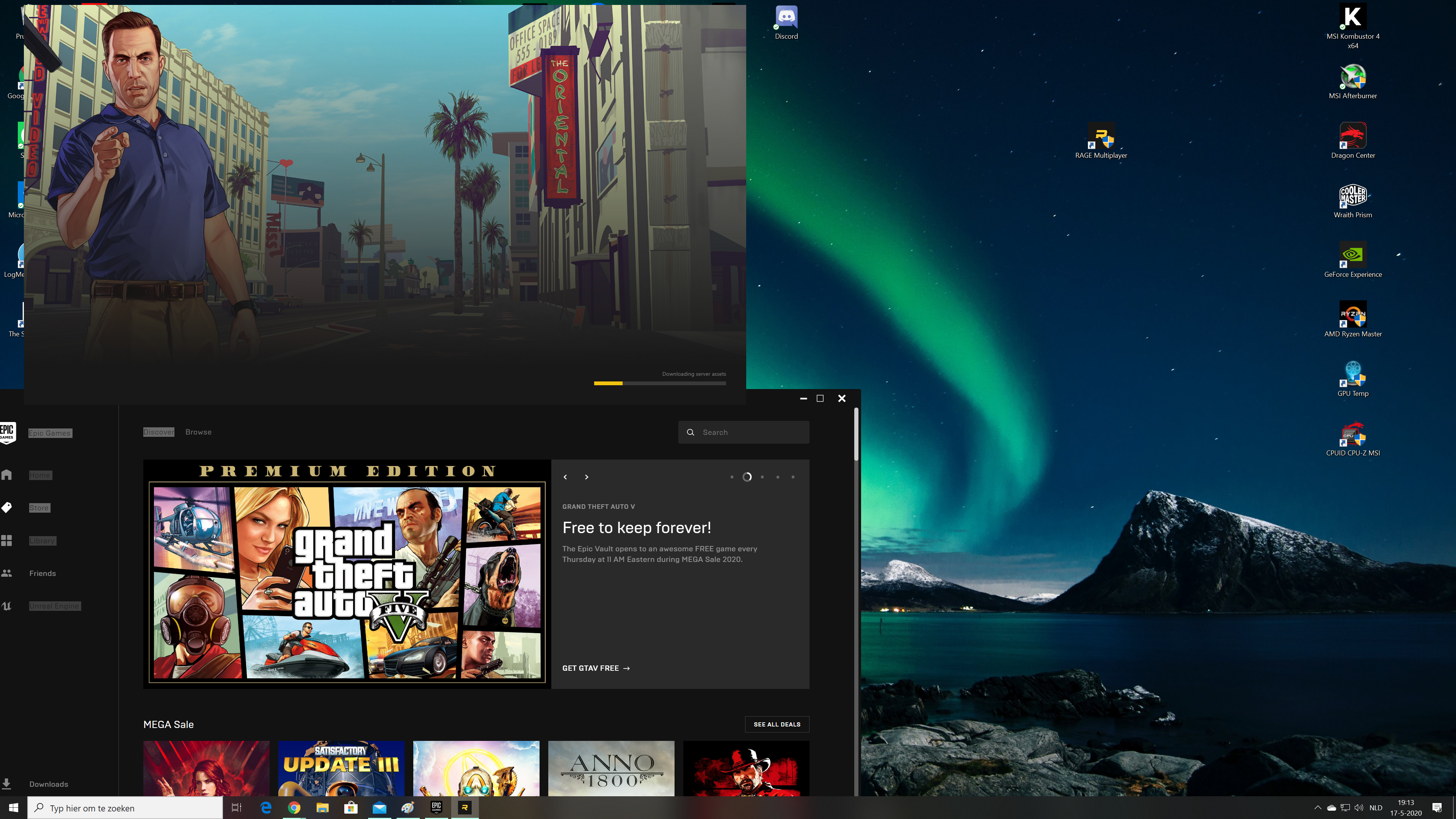Click the OneDrive cloud tray icon
The width and height of the screenshot is (1456, 819).
[x=1332, y=808]
